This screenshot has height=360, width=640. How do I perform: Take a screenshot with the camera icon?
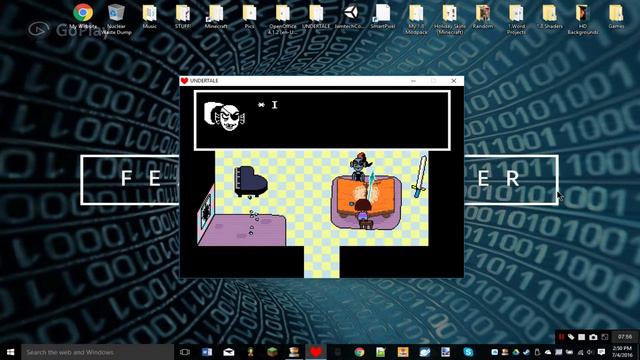point(593,337)
